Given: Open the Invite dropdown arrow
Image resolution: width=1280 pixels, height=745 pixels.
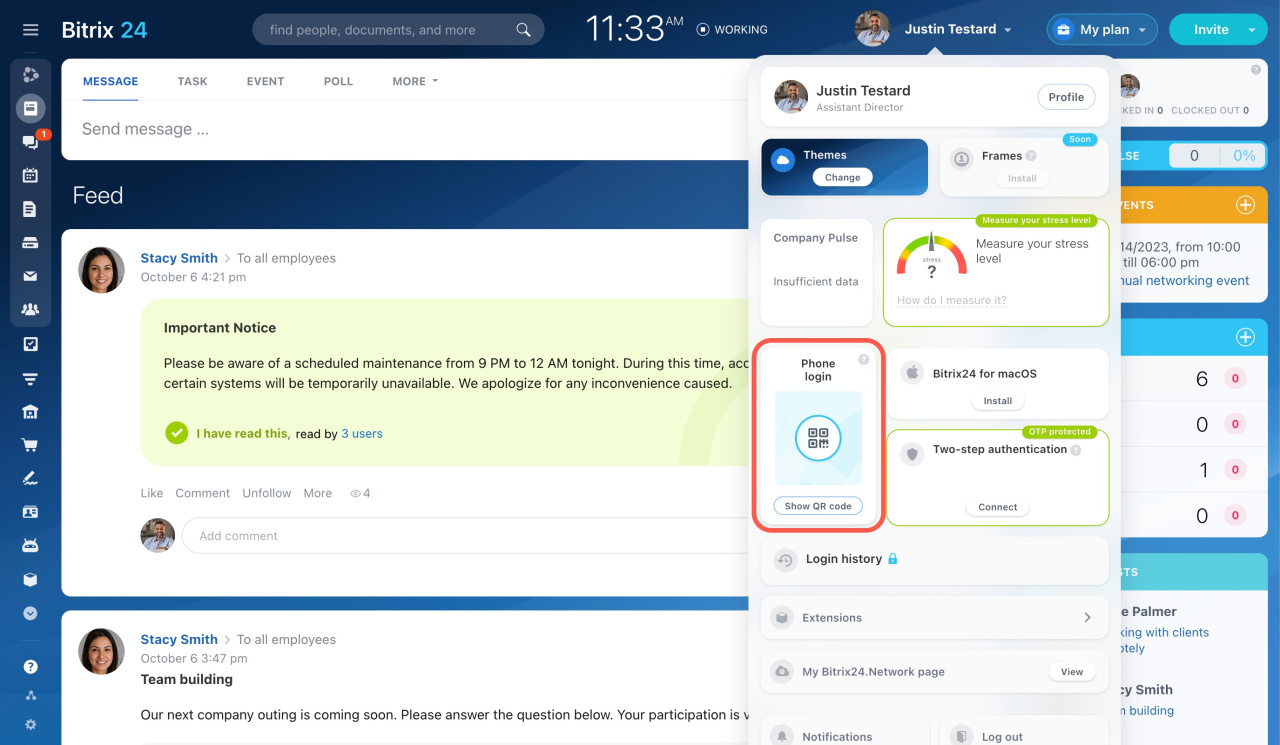Looking at the screenshot, I should [x=1251, y=30].
